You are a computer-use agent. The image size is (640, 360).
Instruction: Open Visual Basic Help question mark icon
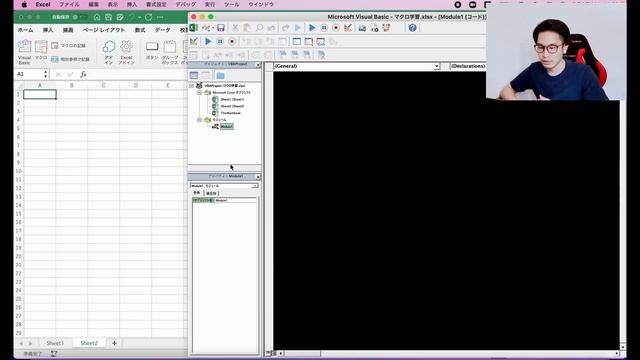click(x=413, y=28)
